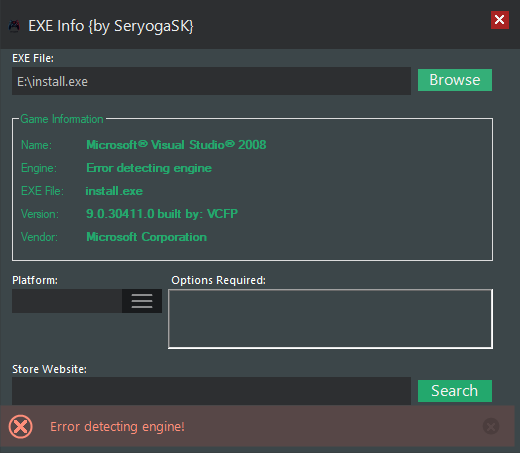The height and width of the screenshot is (453, 520).
Task: Open the Platform dropdown menu button
Action: [142, 301]
